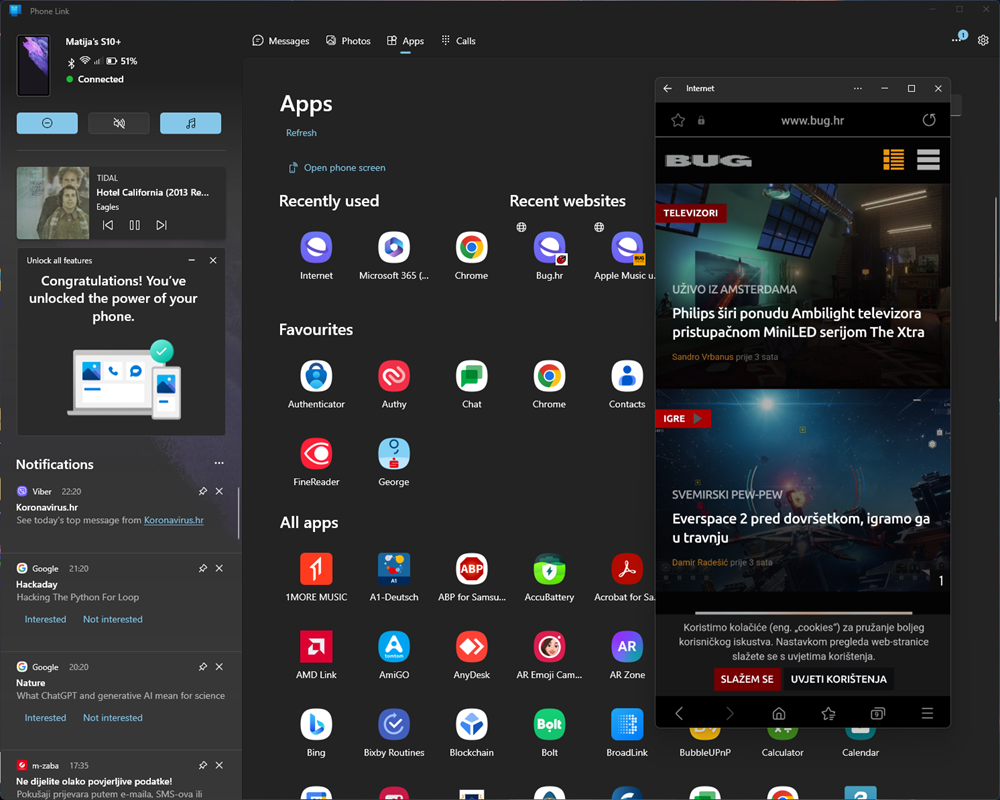Click the www.bug.hr address bar

812,120
